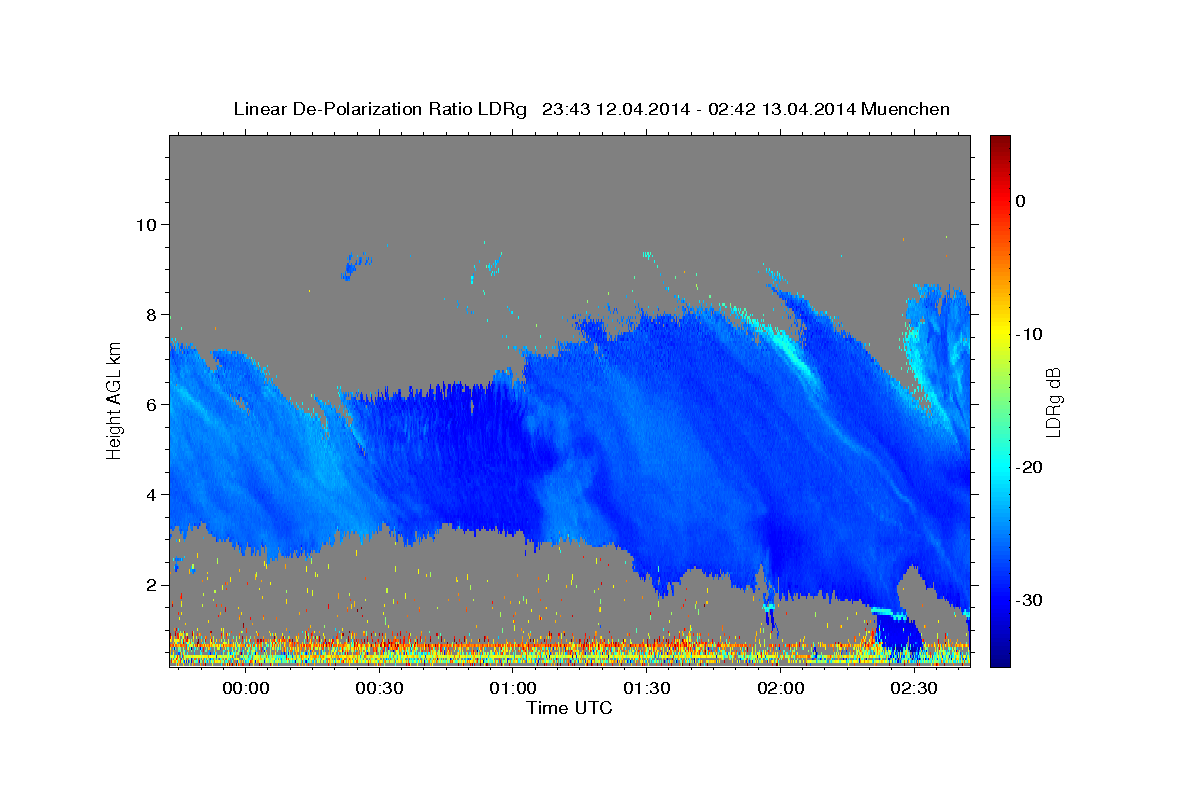The width and height of the screenshot is (1200, 800).
Task: Click the '00:00' time tick label
Action: [x=246, y=689]
